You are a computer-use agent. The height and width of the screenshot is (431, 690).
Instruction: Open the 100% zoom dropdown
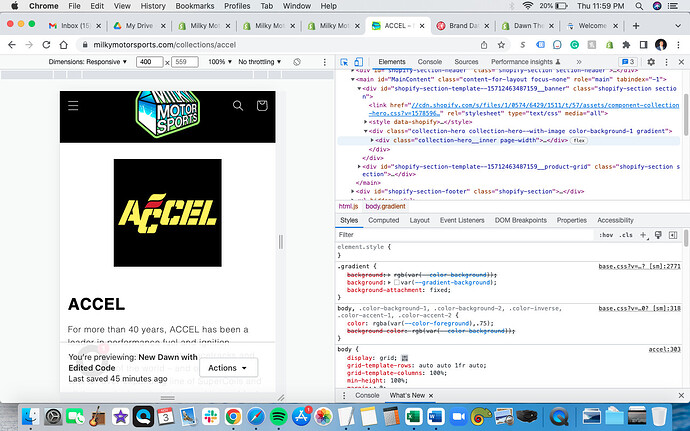(220, 62)
